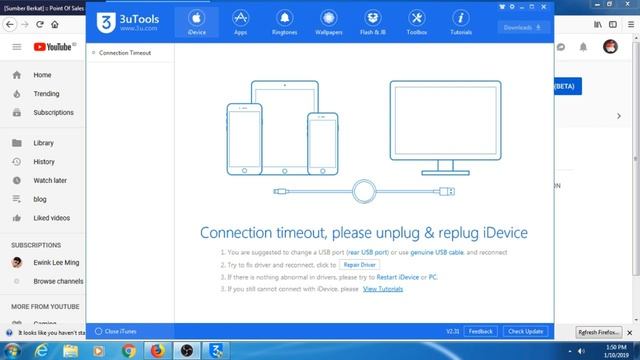Open YouTube History
640x360 pixels.
point(42,162)
